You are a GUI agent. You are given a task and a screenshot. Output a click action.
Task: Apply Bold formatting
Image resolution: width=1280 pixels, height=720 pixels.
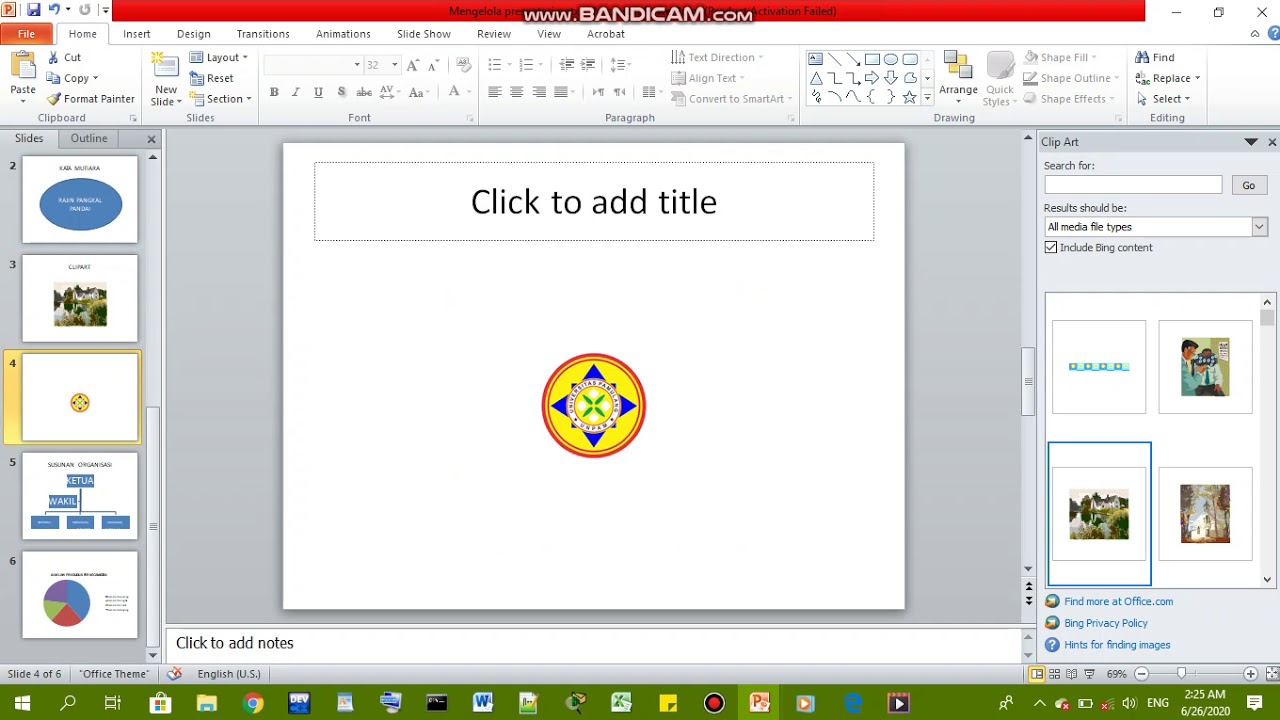274,92
